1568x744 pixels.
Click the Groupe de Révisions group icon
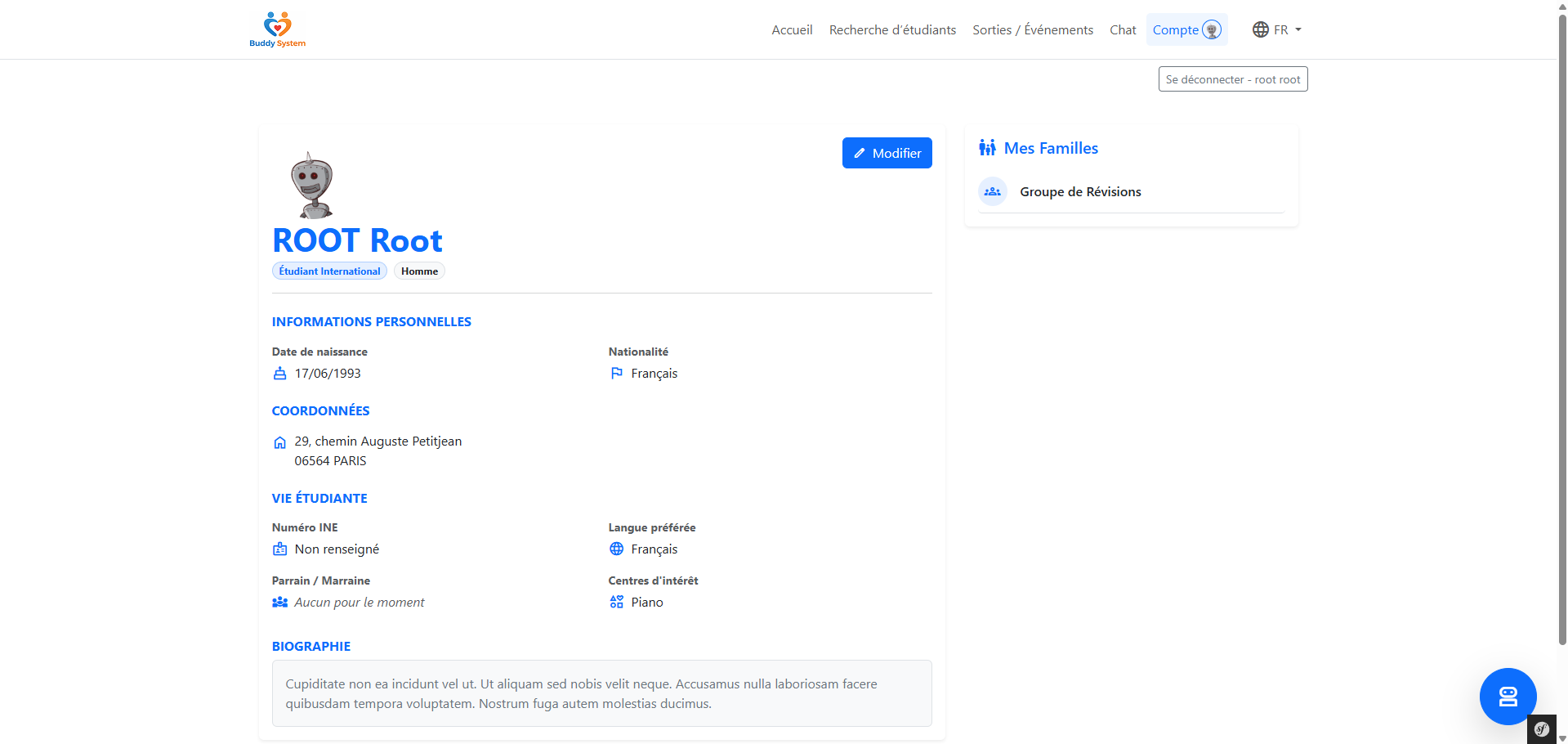click(993, 192)
